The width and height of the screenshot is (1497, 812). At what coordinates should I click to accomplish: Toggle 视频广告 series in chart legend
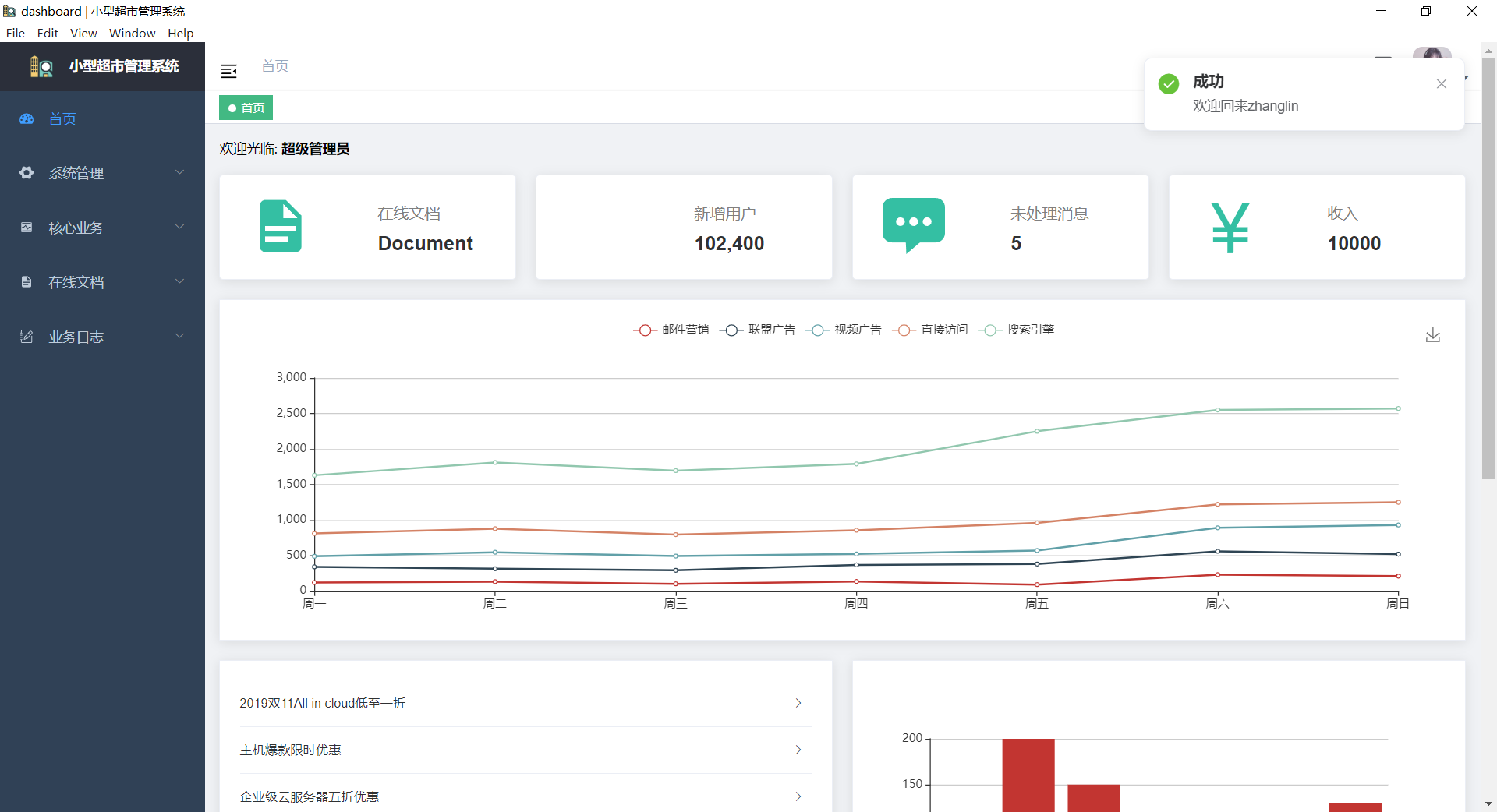[844, 330]
